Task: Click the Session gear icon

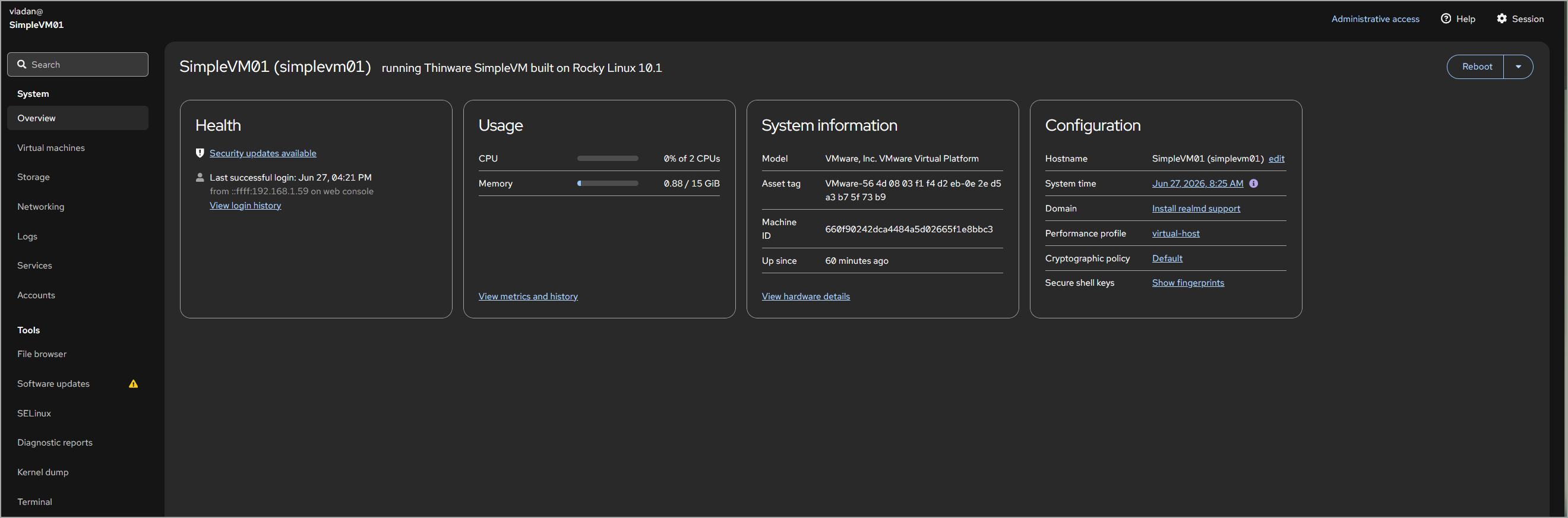Action: 1501,18
